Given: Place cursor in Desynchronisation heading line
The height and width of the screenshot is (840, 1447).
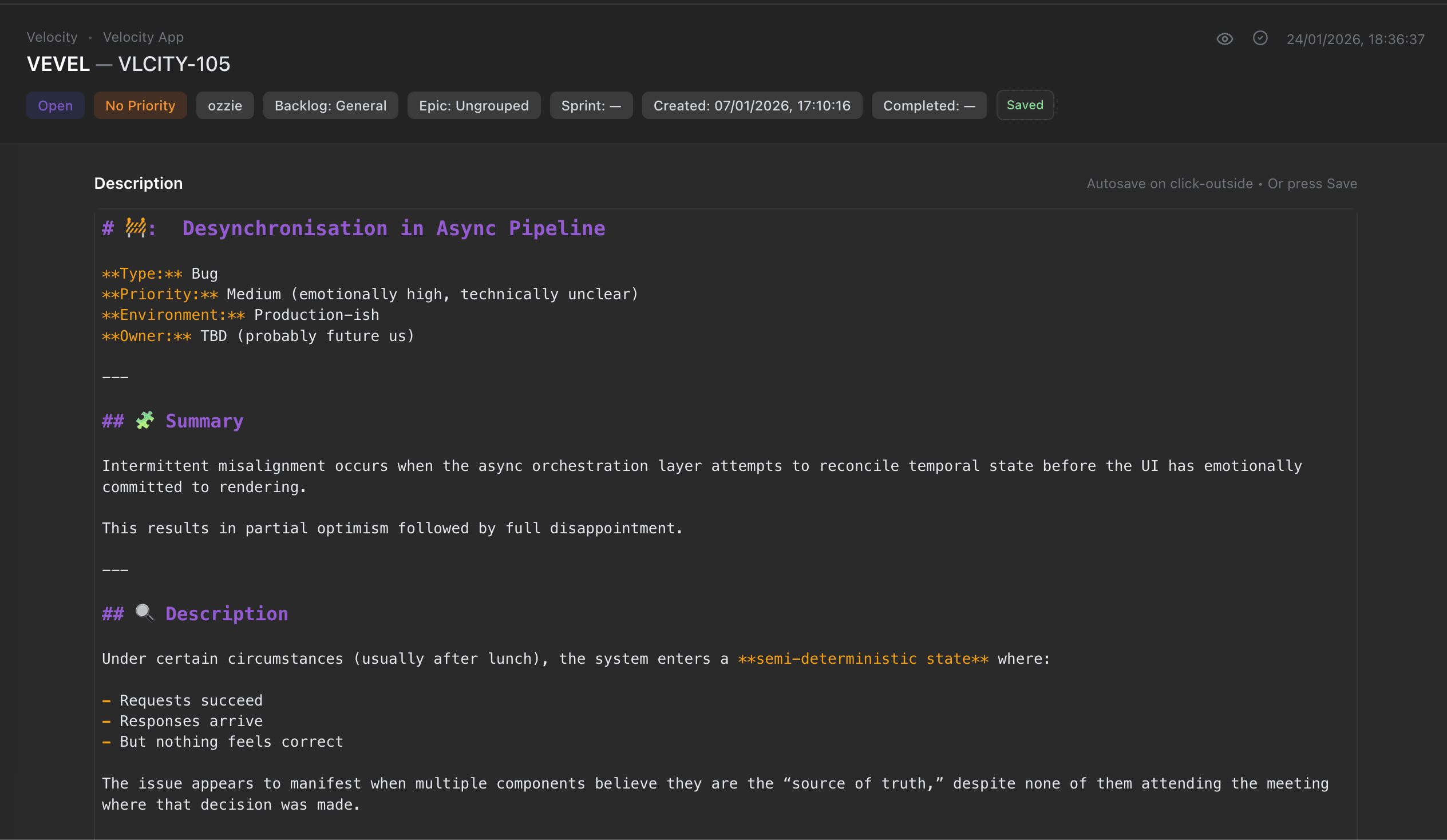Looking at the screenshot, I should (393, 228).
